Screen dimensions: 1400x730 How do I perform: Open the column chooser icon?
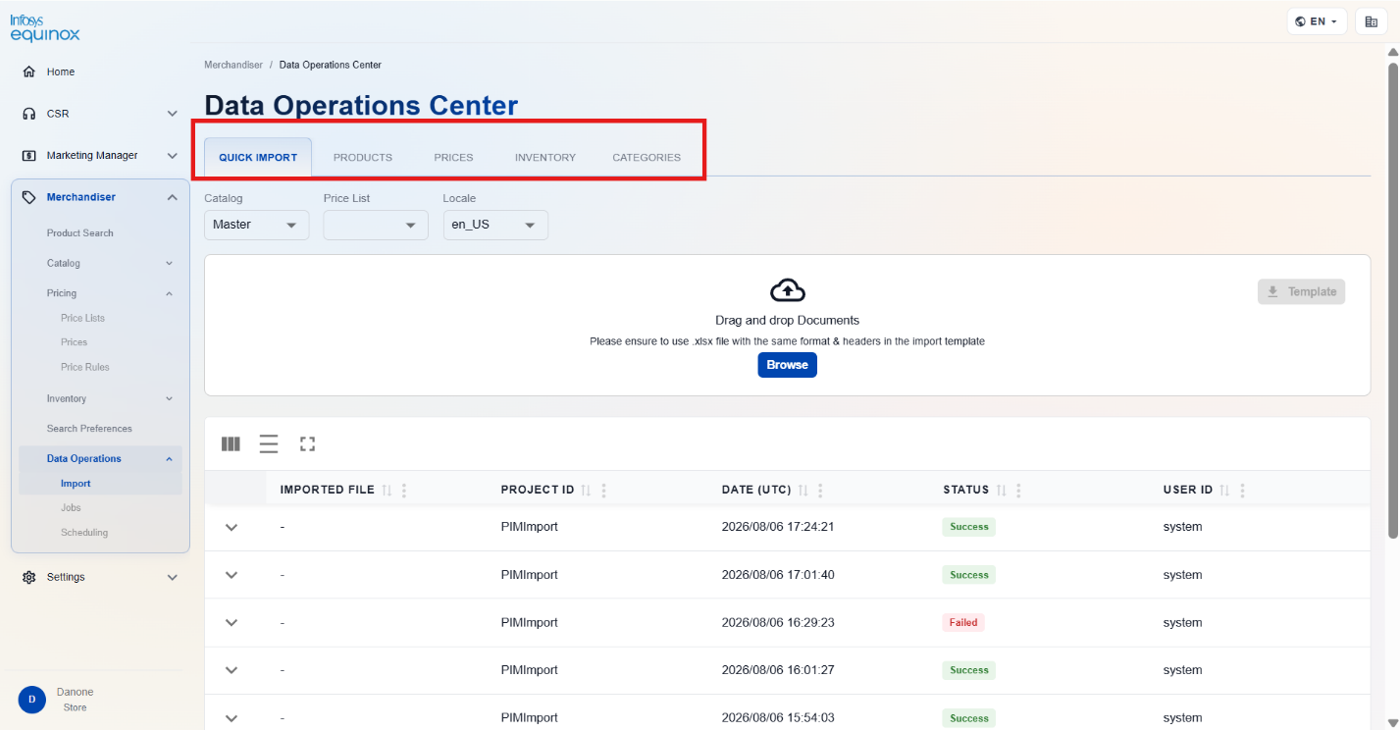(x=231, y=444)
